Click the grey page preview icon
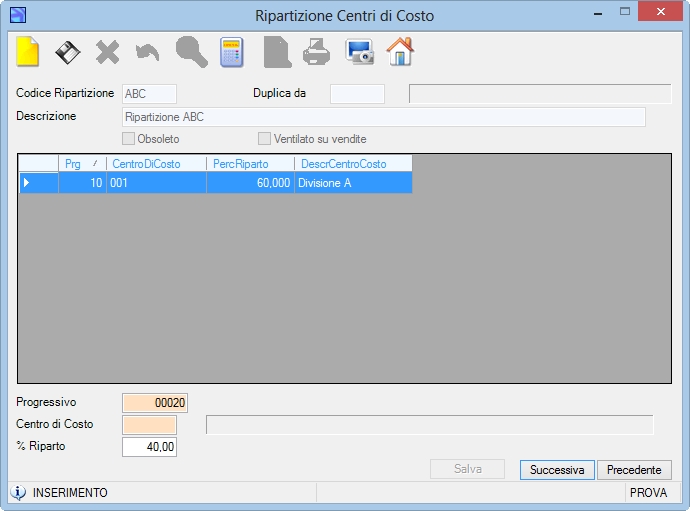The width and height of the screenshot is (690, 511). [277, 52]
